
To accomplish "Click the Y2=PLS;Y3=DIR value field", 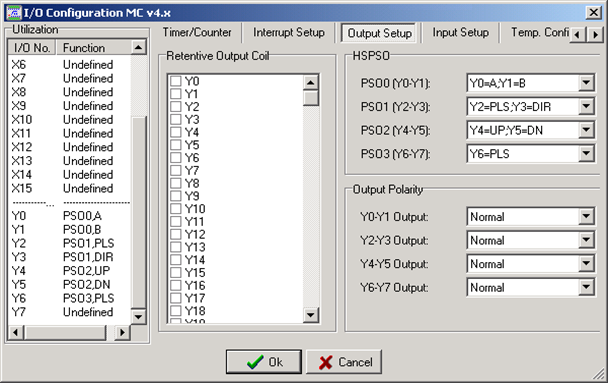I will click(x=523, y=107).
